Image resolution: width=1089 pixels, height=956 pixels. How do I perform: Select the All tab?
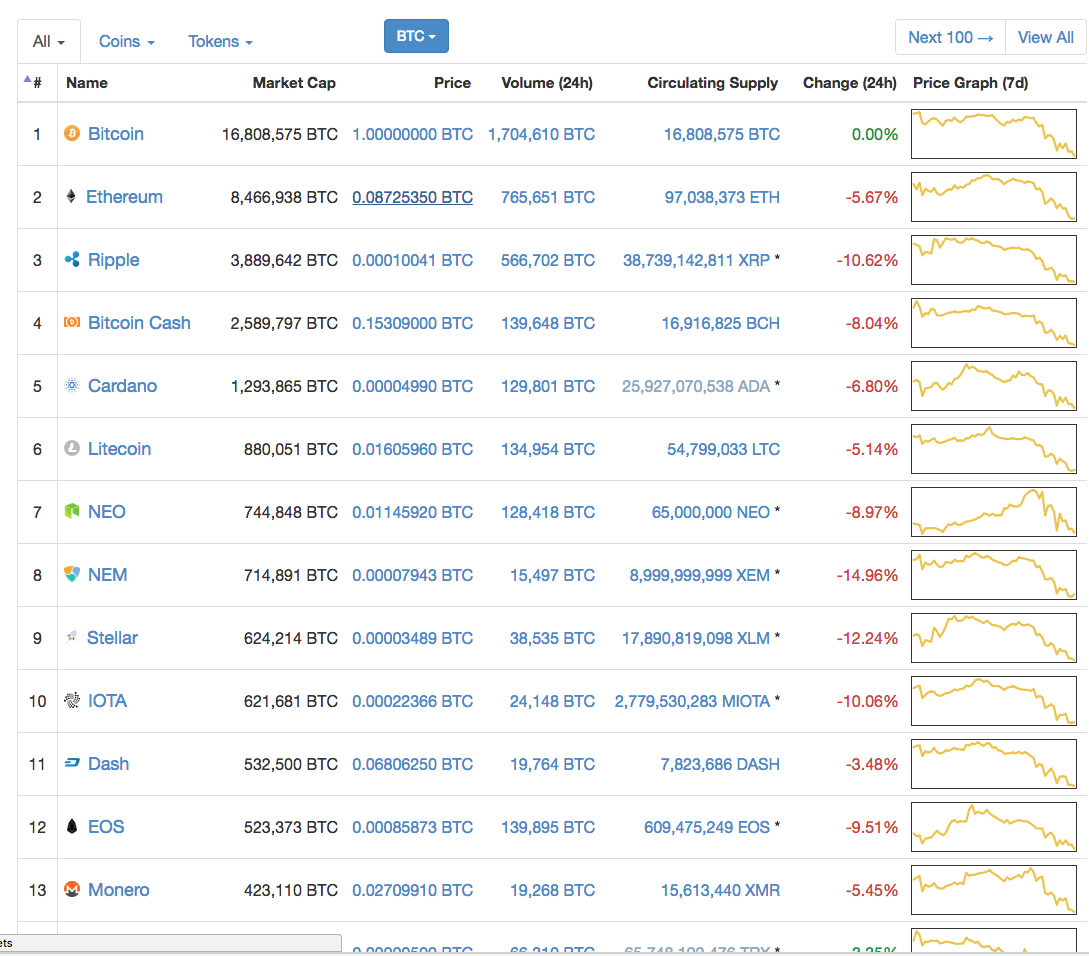click(x=49, y=42)
